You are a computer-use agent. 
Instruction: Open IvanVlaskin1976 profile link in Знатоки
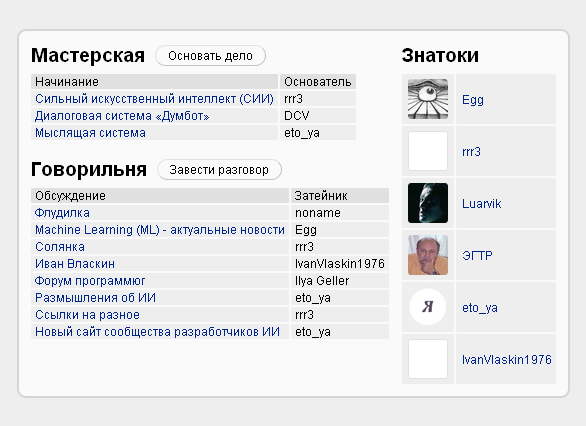pyautogui.click(x=507, y=359)
